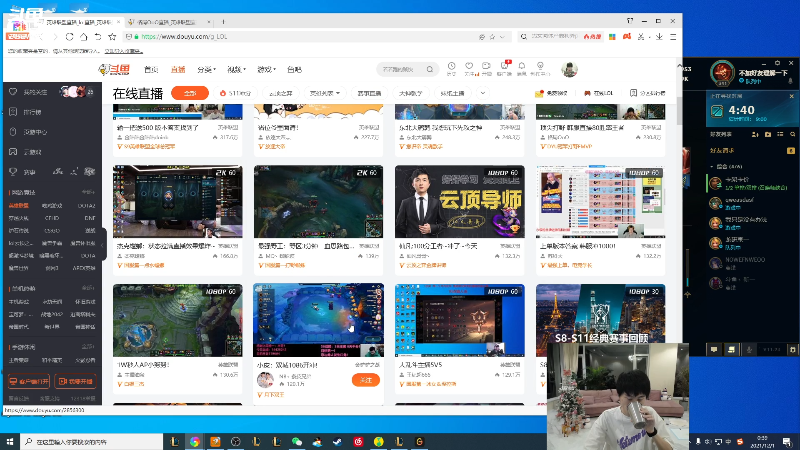Image resolution: width=800 pixels, height=450 pixels.
Task: Click the 客户端打开 button in sidebar
Action: (29, 381)
